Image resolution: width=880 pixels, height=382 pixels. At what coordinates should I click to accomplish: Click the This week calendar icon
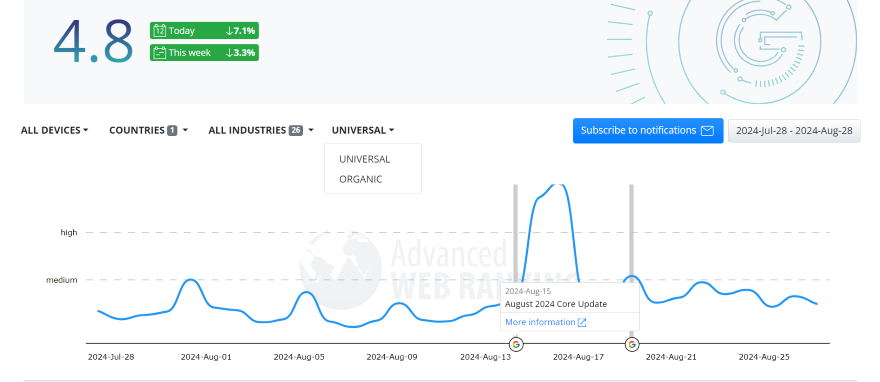click(x=159, y=53)
